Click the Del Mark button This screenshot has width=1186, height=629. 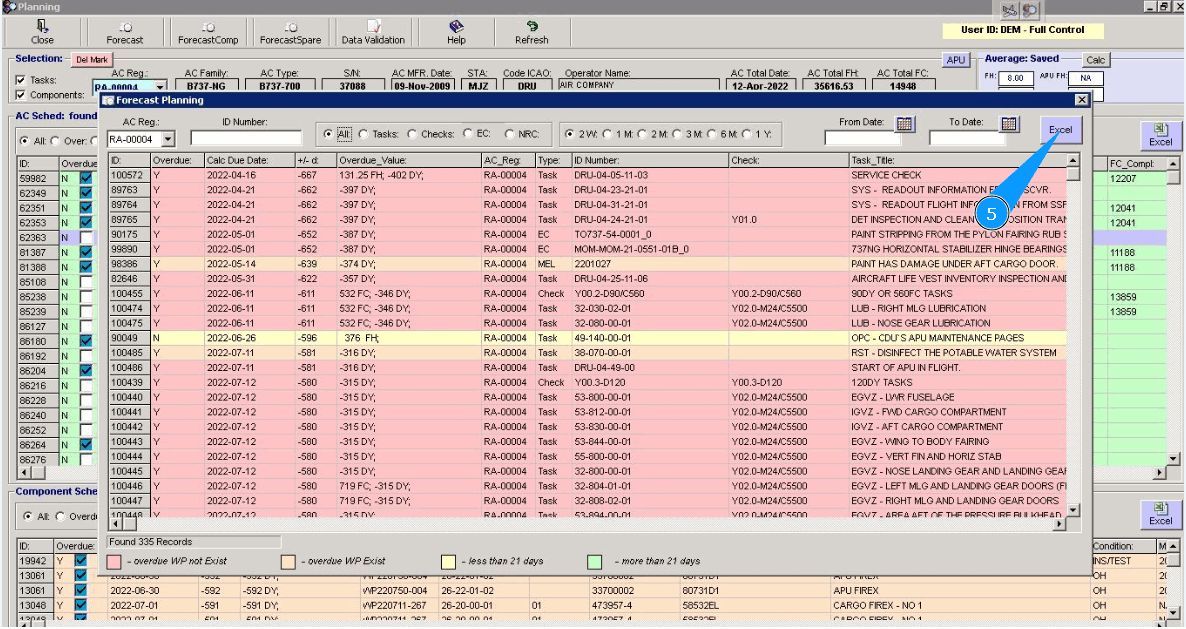pos(92,60)
